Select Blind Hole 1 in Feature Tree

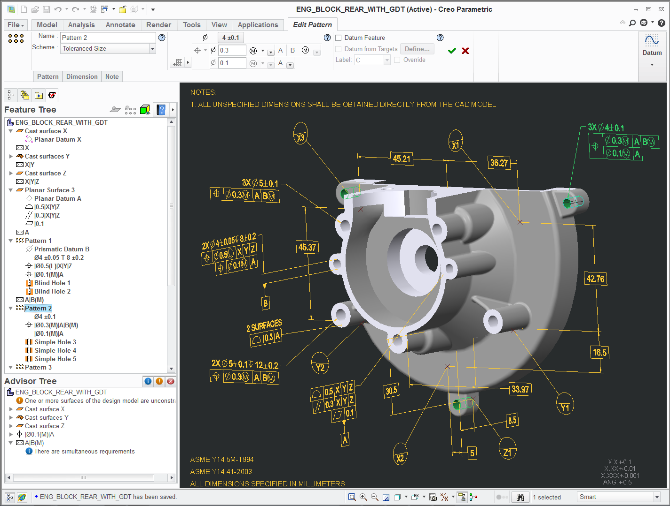54,282
